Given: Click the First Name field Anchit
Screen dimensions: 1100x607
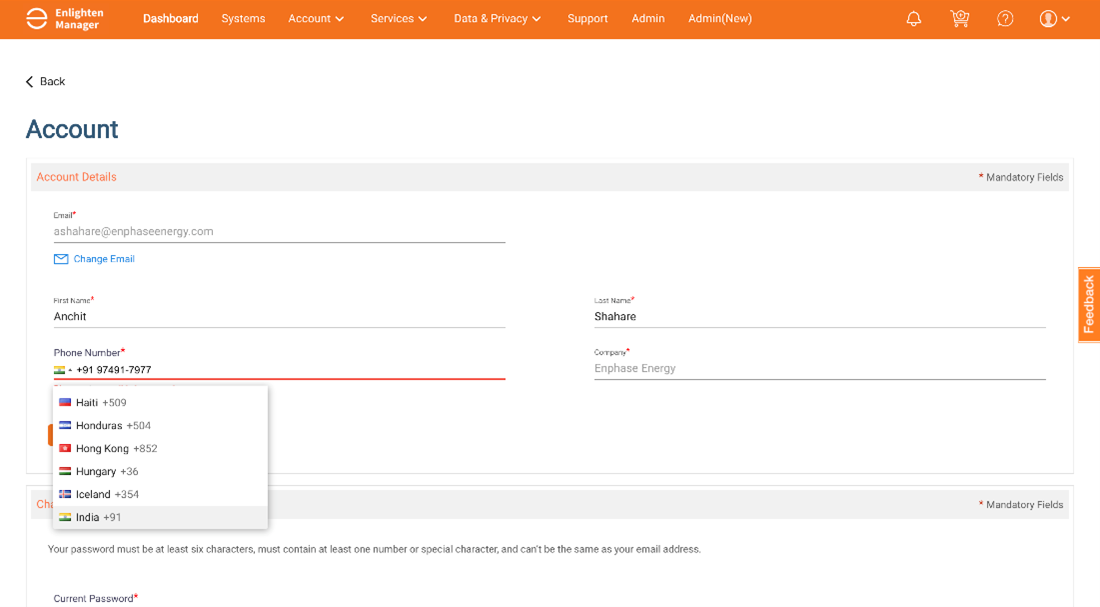Looking at the screenshot, I should [x=279, y=316].
